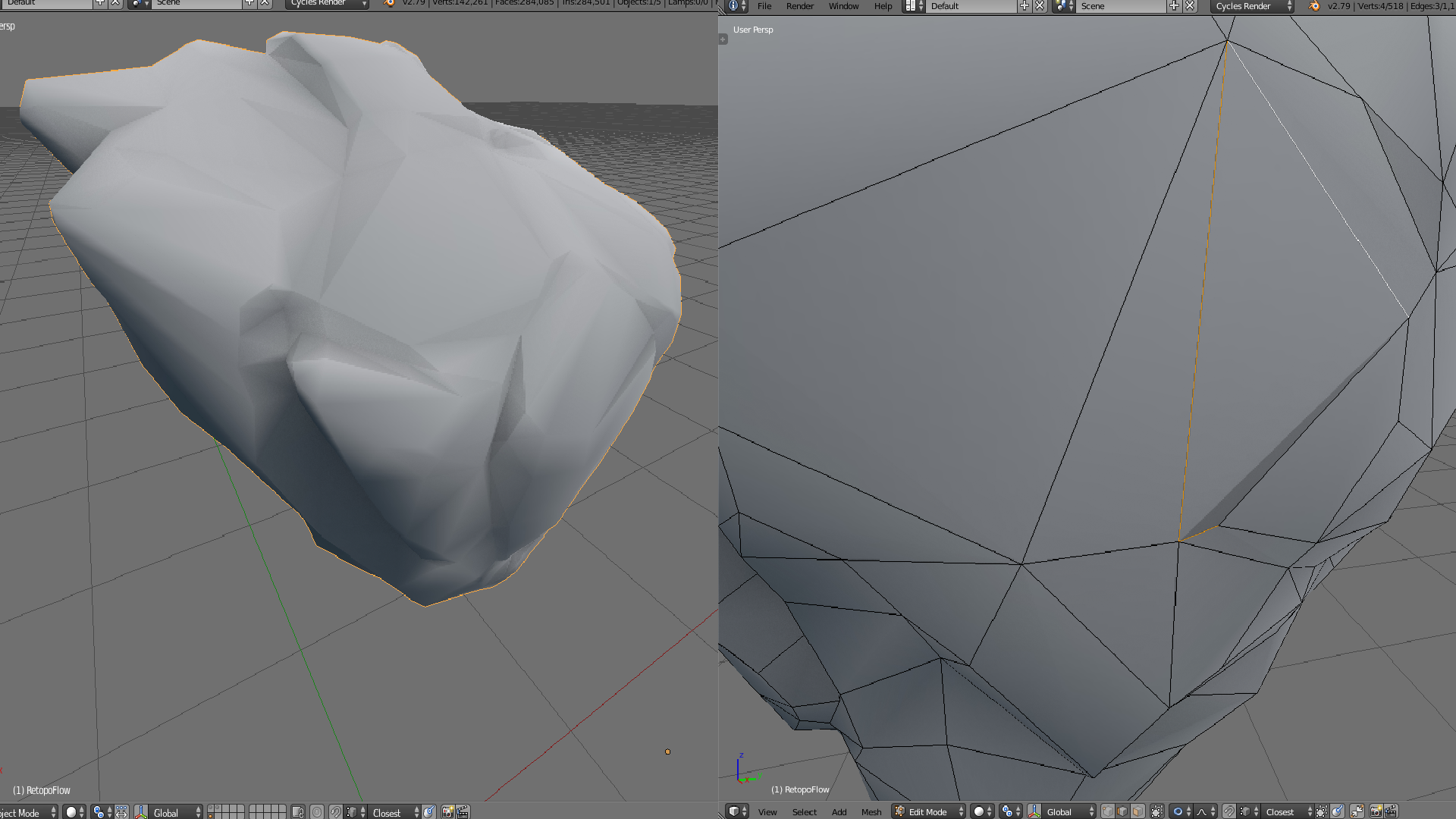Click the 3D manipulator axis icon
This screenshot has height=819, width=1456.
tap(1034, 811)
